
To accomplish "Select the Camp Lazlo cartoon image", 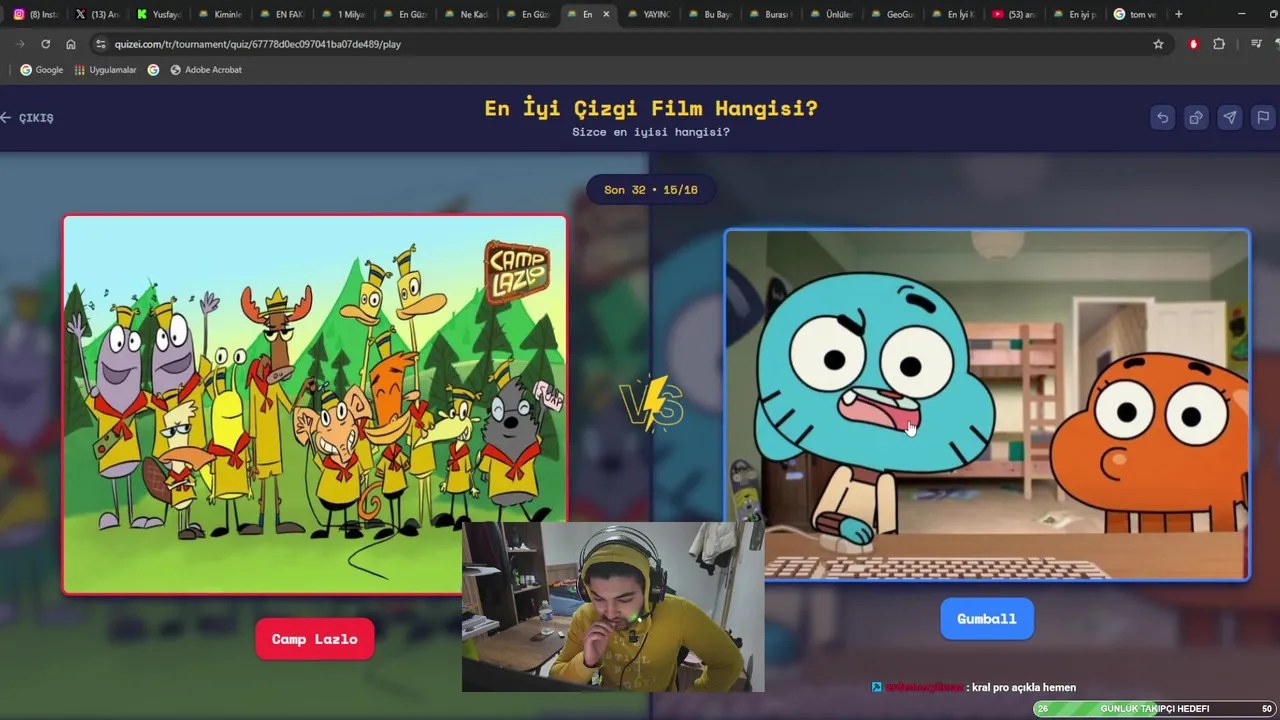I will [315, 405].
